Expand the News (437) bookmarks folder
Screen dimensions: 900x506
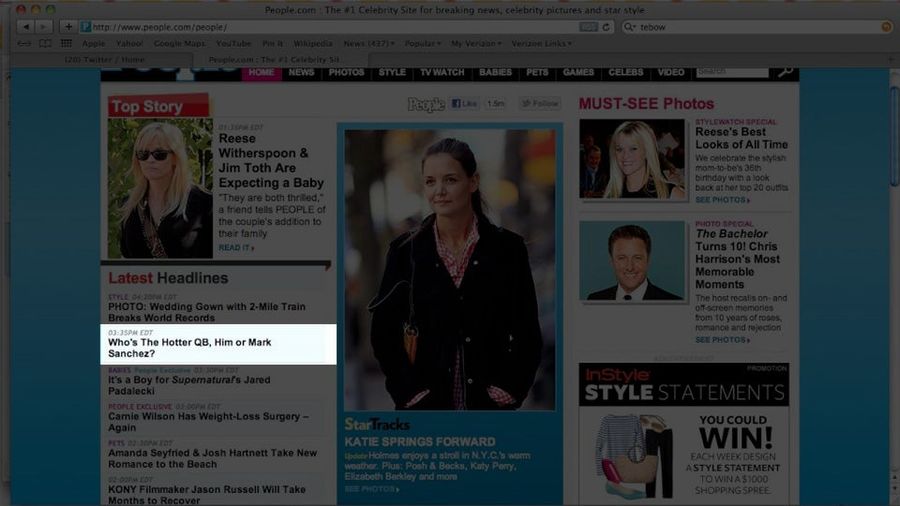pos(368,44)
